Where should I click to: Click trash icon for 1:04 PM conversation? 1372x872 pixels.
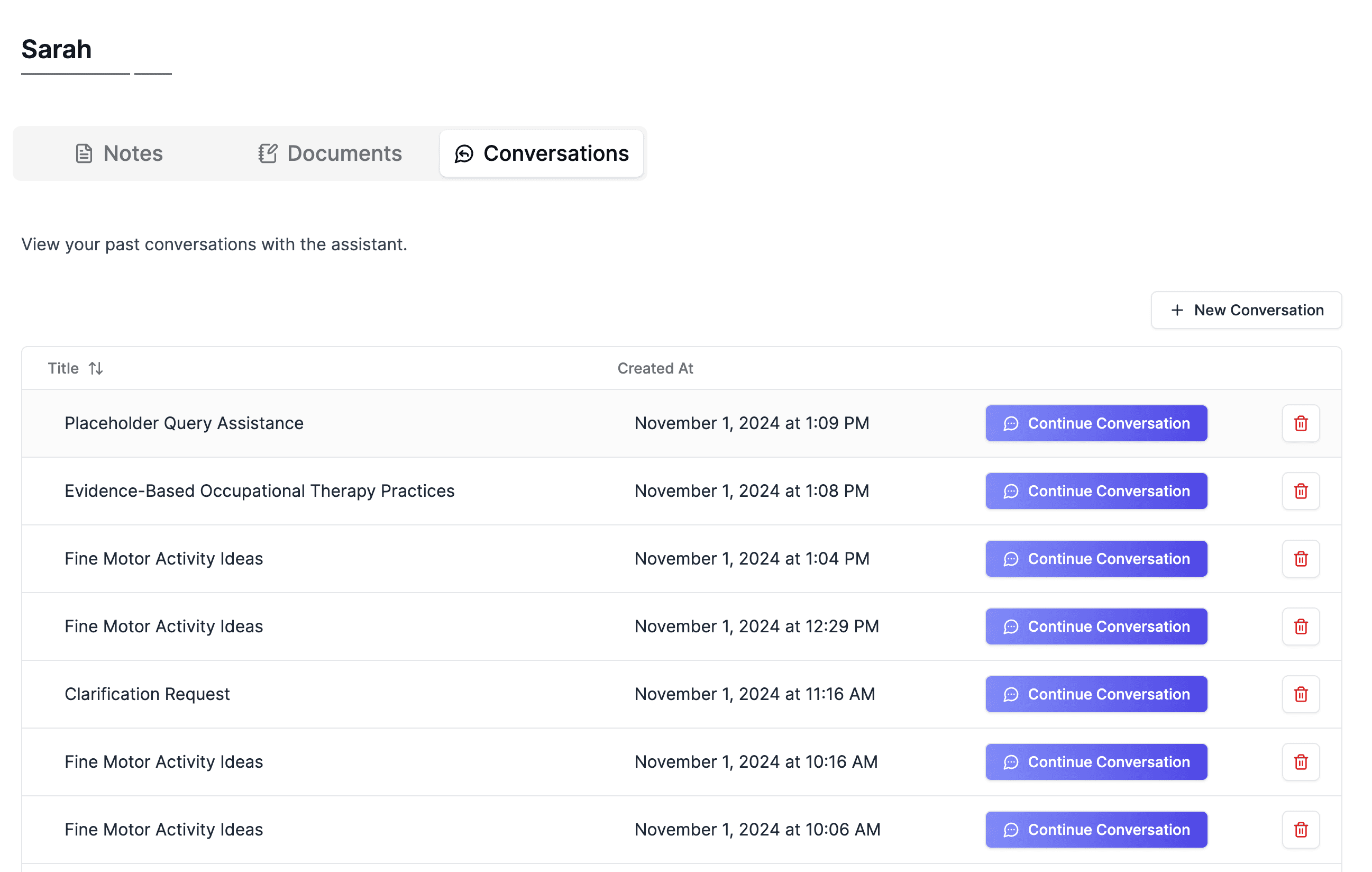tap(1300, 559)
